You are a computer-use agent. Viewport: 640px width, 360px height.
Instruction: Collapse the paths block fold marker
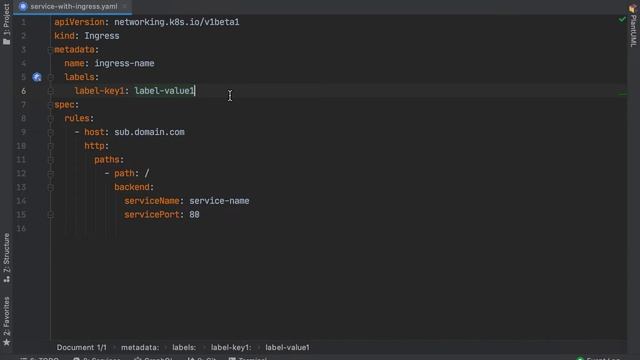click(x=51, y=160)
